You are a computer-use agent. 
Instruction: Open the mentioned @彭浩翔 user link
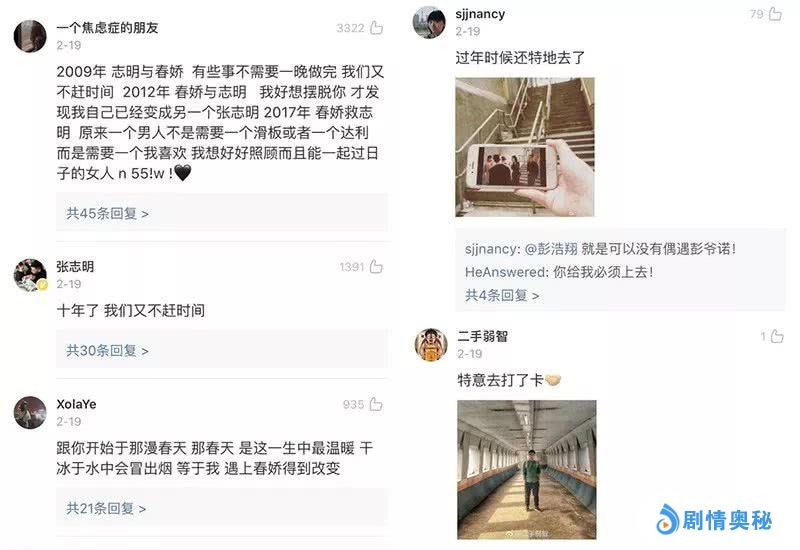coord(551,249)
